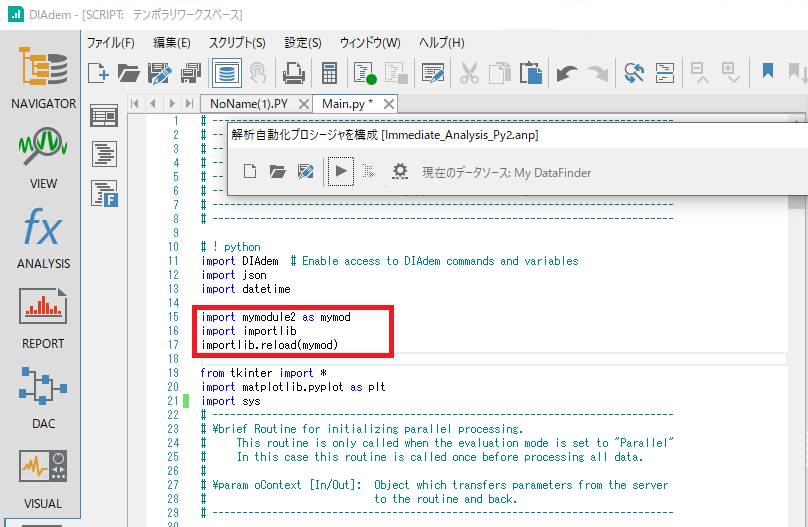Save the current script
808x527 pixels.
160,73
